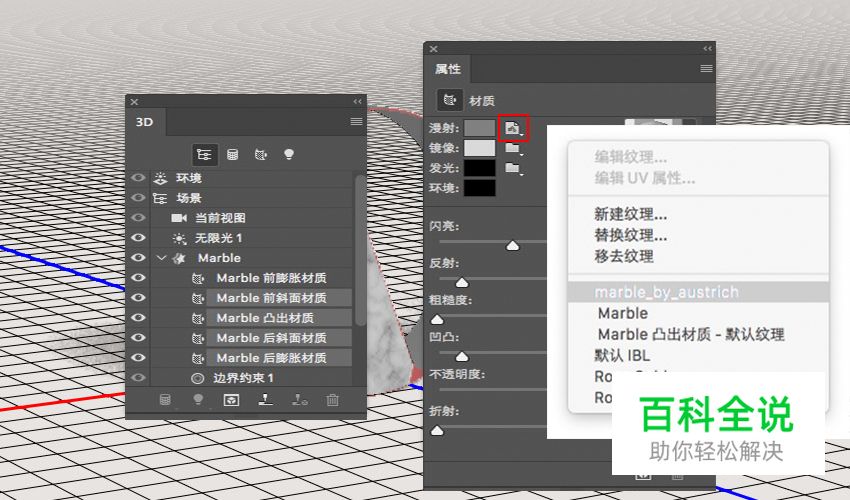
Task: Click the 材质 material icon in Properties panel
Action: pos(450,100)
